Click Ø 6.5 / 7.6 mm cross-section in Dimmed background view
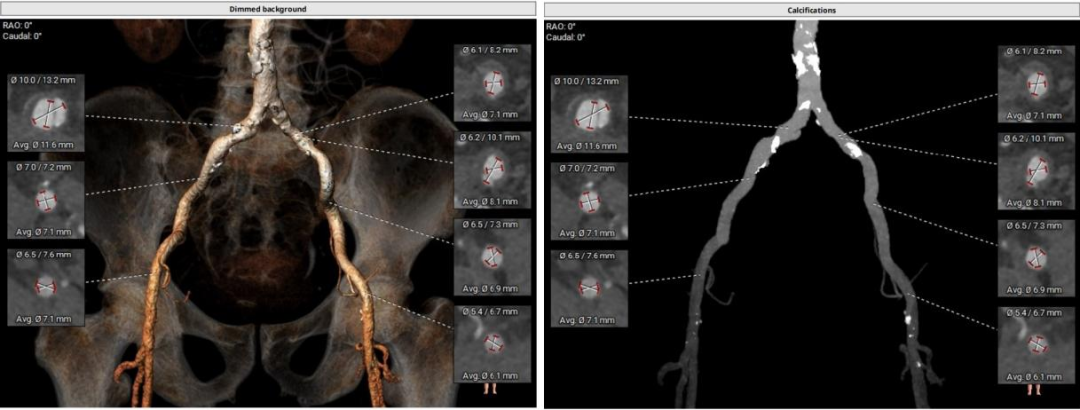This screenshot has width=1080, height=410. point(46,287)
